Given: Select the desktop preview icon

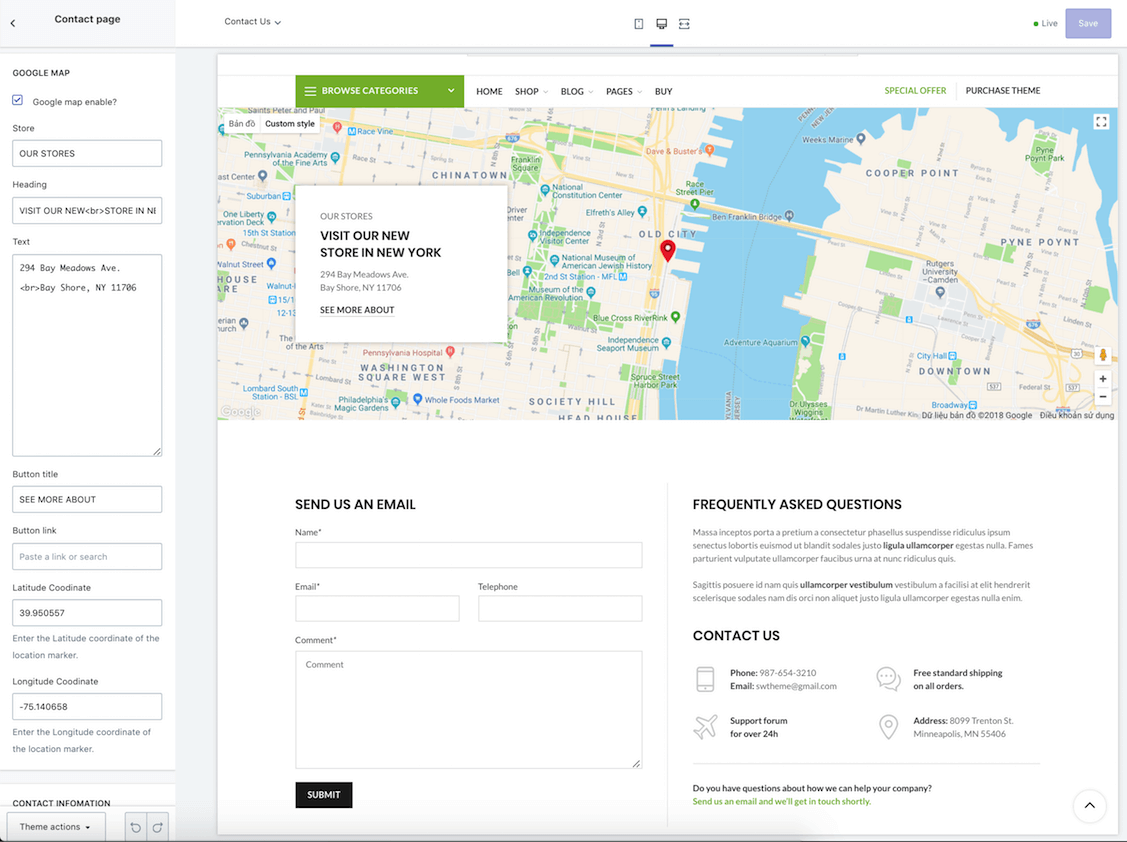Looking at the screenshot, I should [661, 23].
